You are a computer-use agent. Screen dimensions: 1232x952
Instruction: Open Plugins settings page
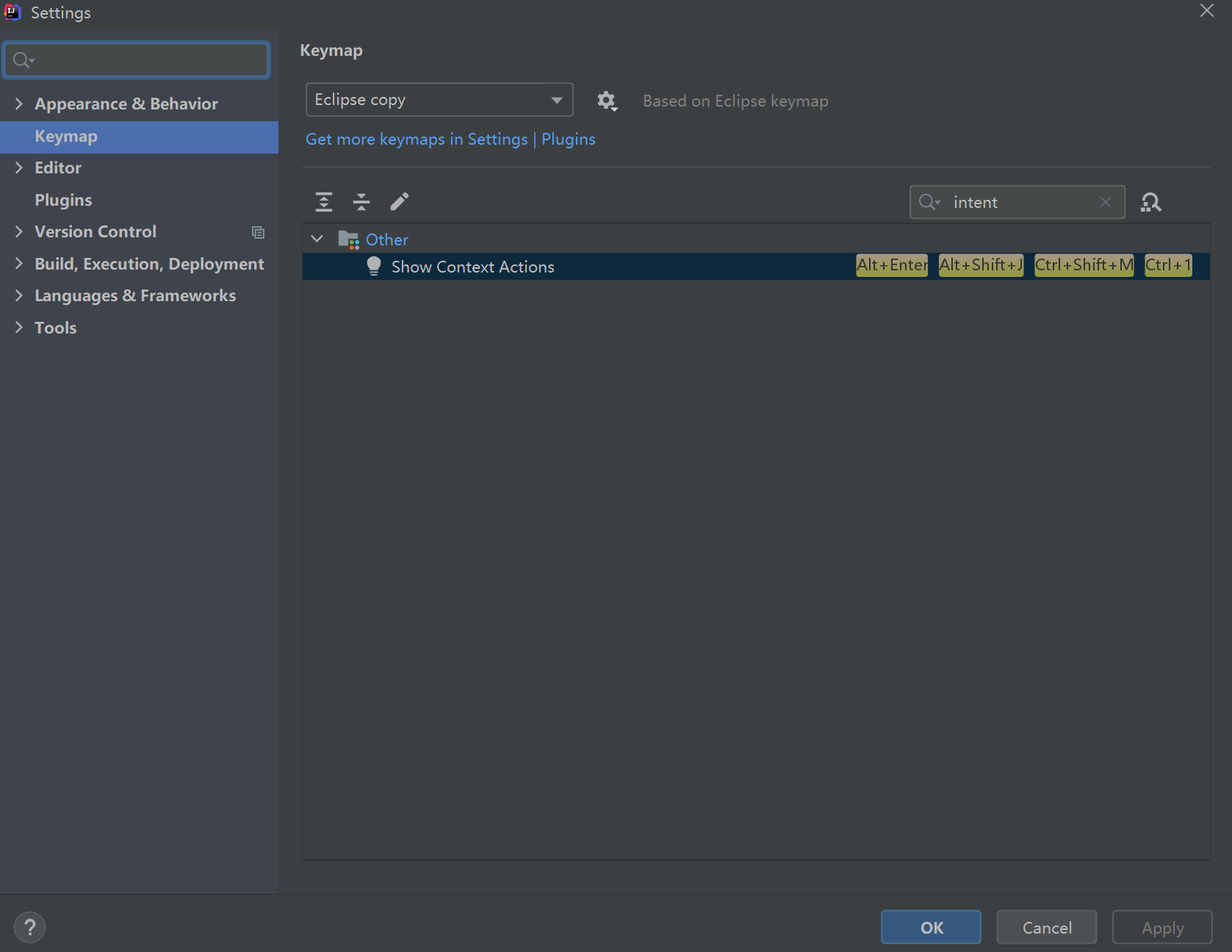(63, 200)
